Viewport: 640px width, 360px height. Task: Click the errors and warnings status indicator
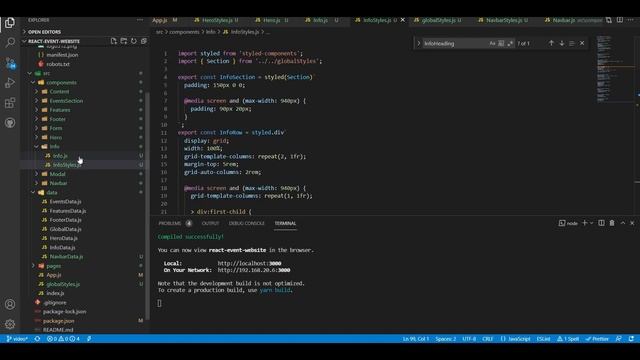coord(63,339)
